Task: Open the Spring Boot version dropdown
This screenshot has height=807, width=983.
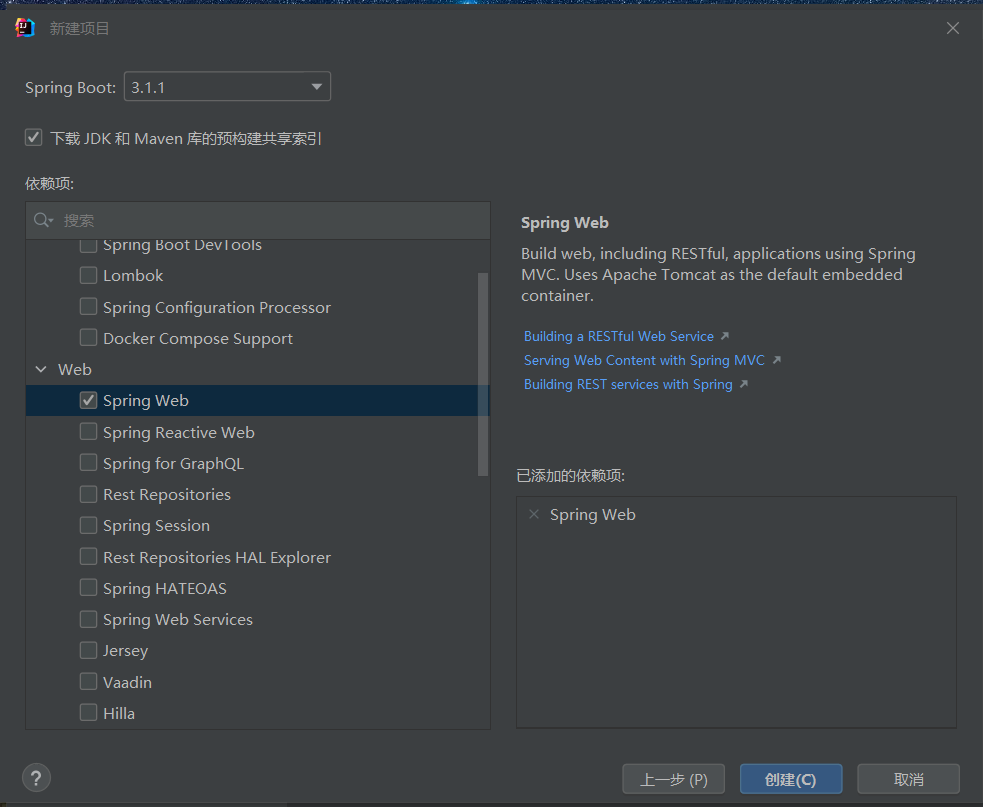Action: [x=227, y=87]
